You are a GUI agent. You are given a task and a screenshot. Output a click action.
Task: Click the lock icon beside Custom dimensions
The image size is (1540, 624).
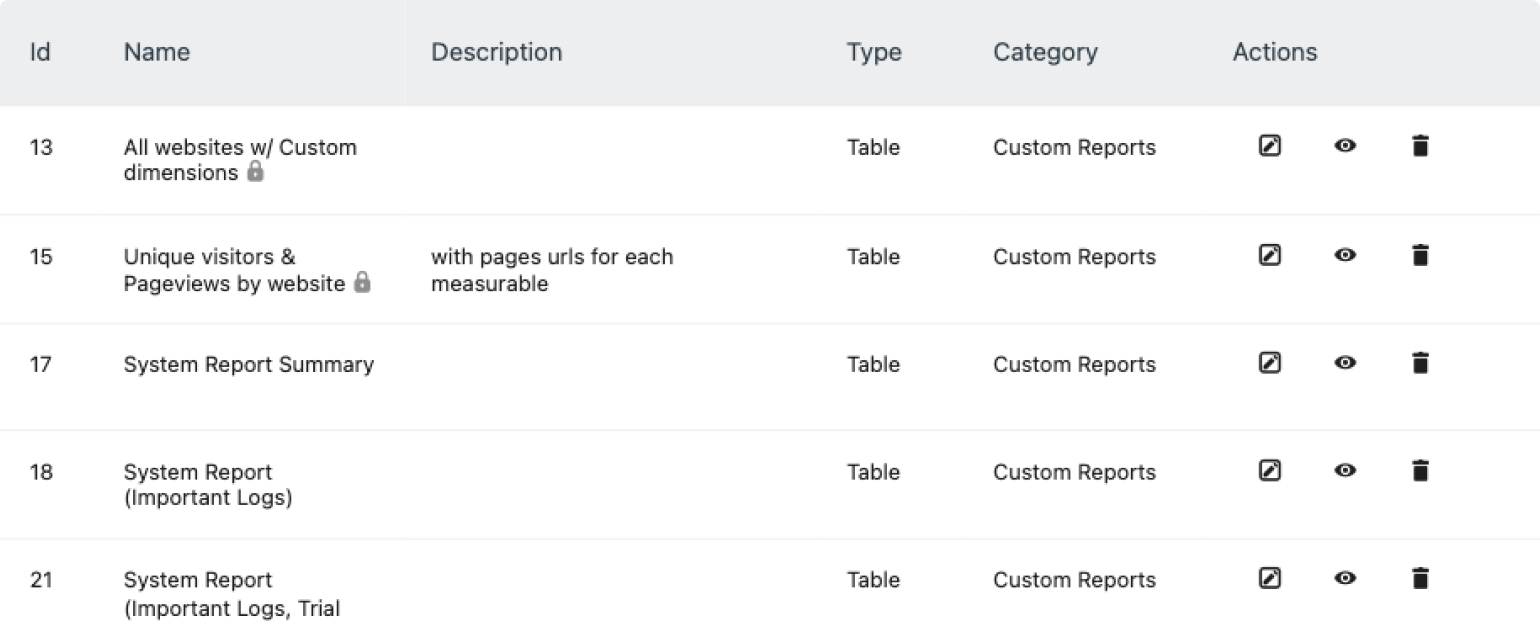pos(255,172)
